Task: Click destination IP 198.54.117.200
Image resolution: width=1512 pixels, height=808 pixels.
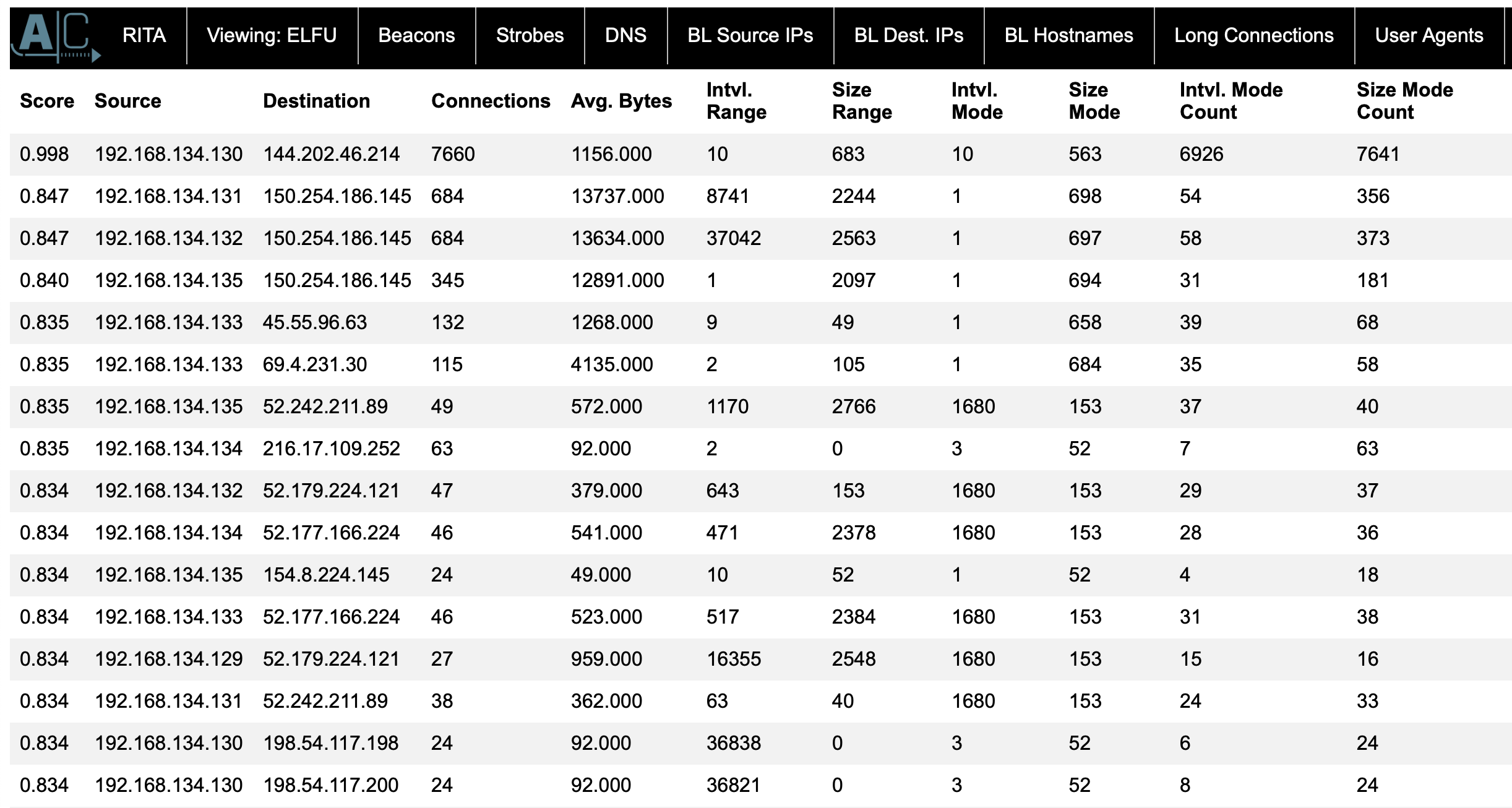Action: [330, 785]
